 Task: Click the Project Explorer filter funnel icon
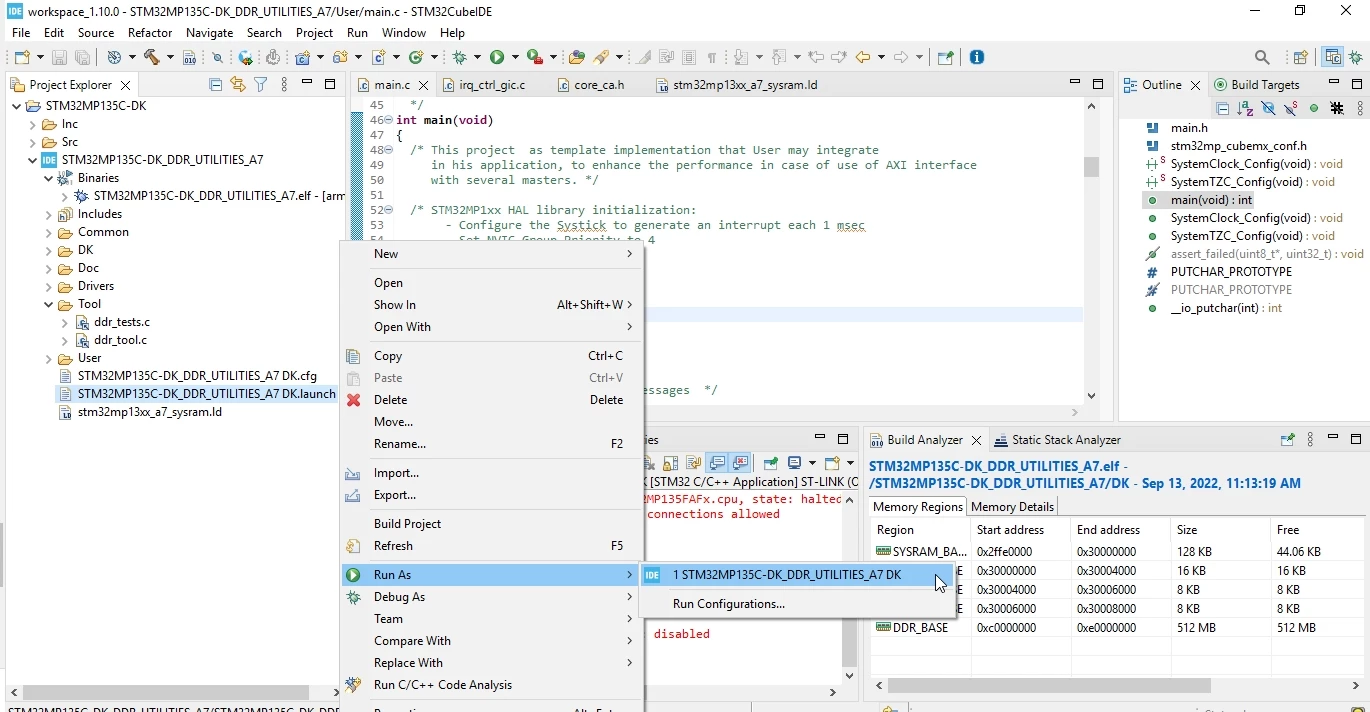[260, 85]
